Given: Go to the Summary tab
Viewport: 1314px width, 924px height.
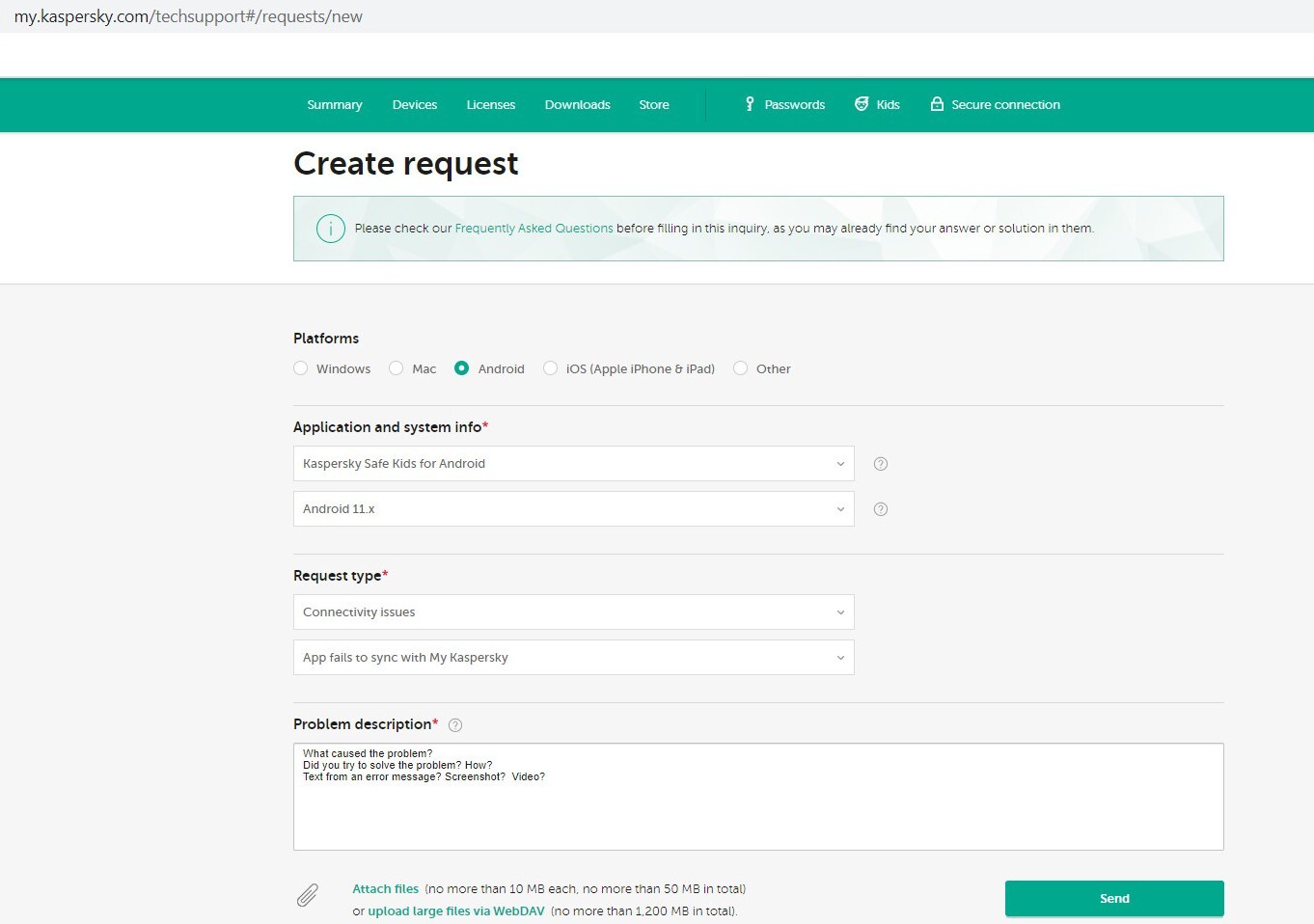Looking at the screenshot, I should [335, 105].
